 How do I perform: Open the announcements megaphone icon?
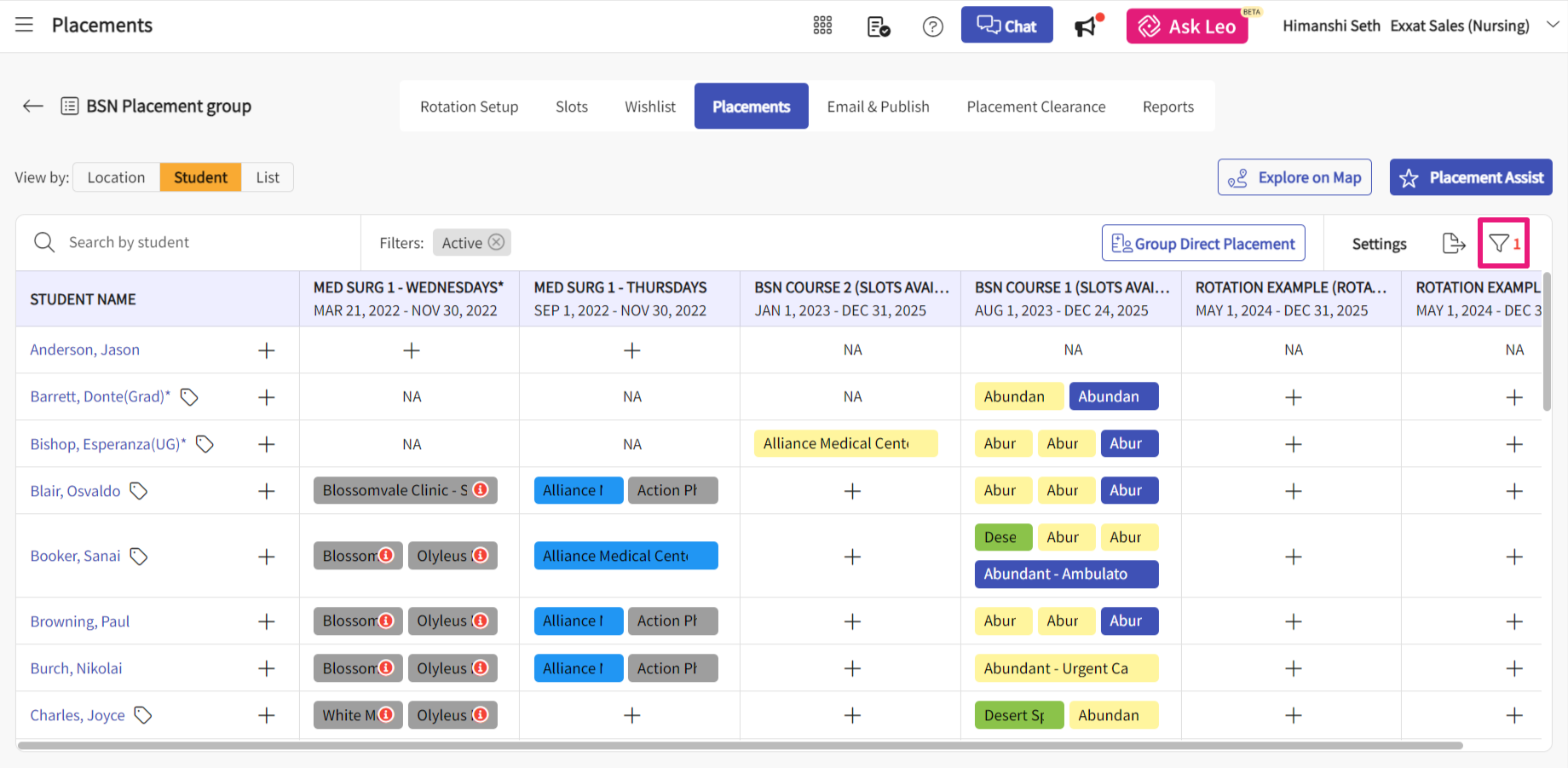[1087, 26]
